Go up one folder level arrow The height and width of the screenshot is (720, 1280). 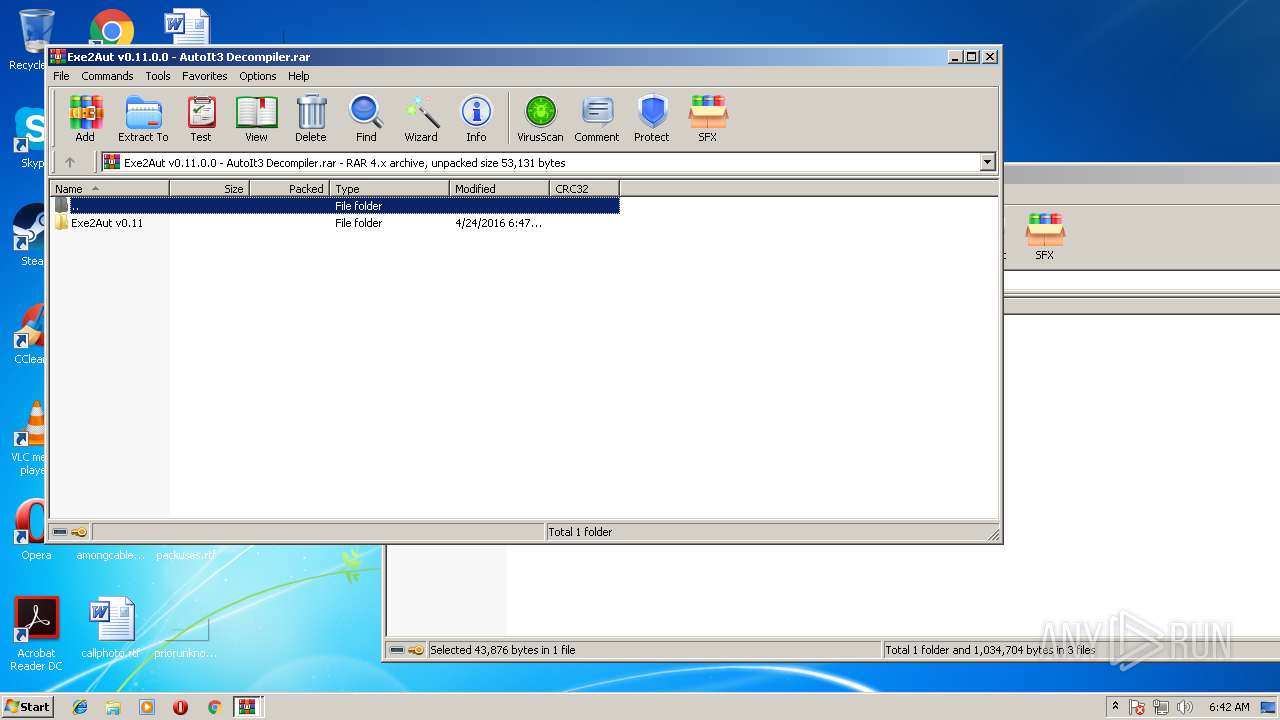[70, 162]
